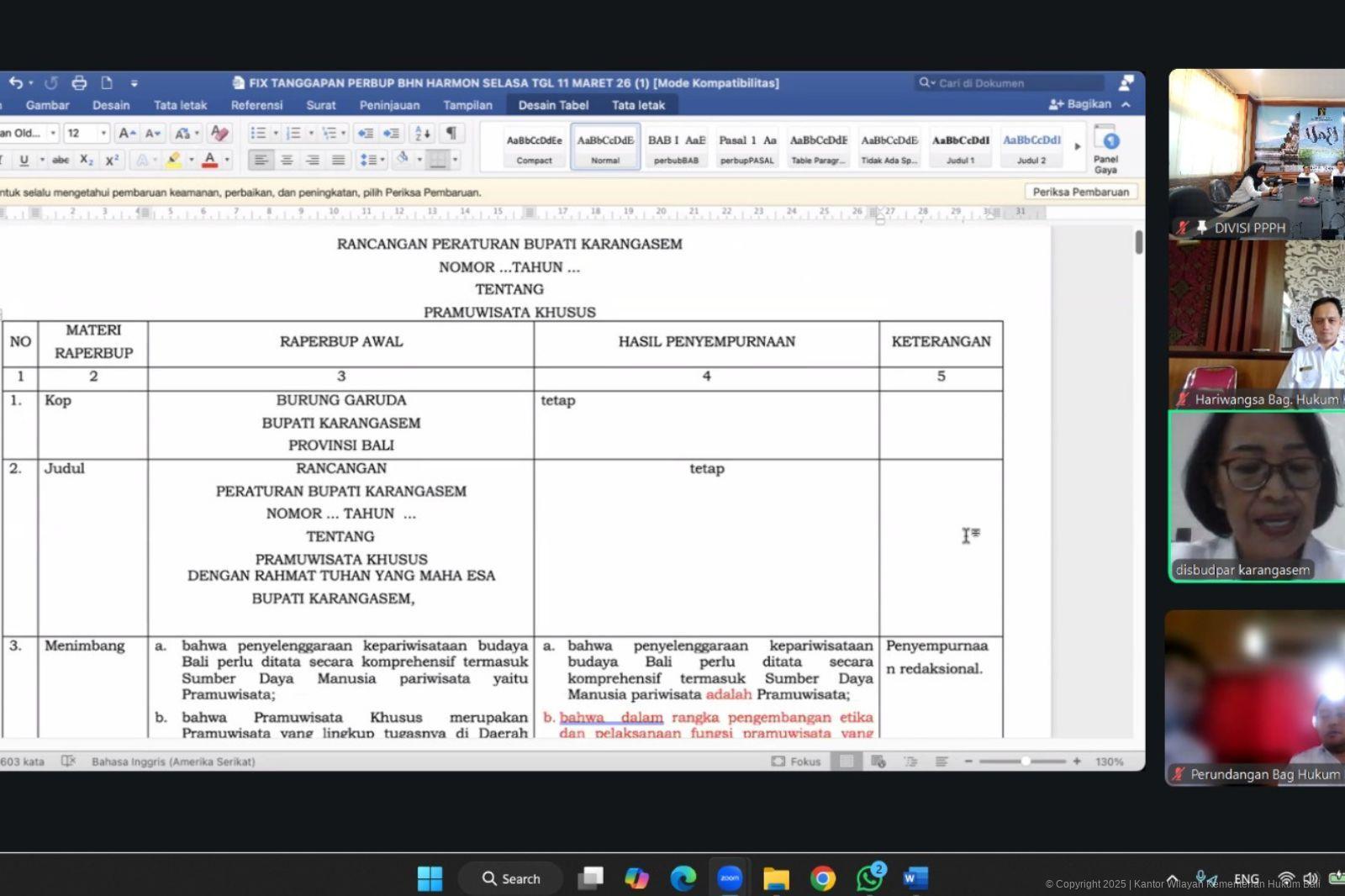Expand the styles gallery arrow

pos(1078,146)
